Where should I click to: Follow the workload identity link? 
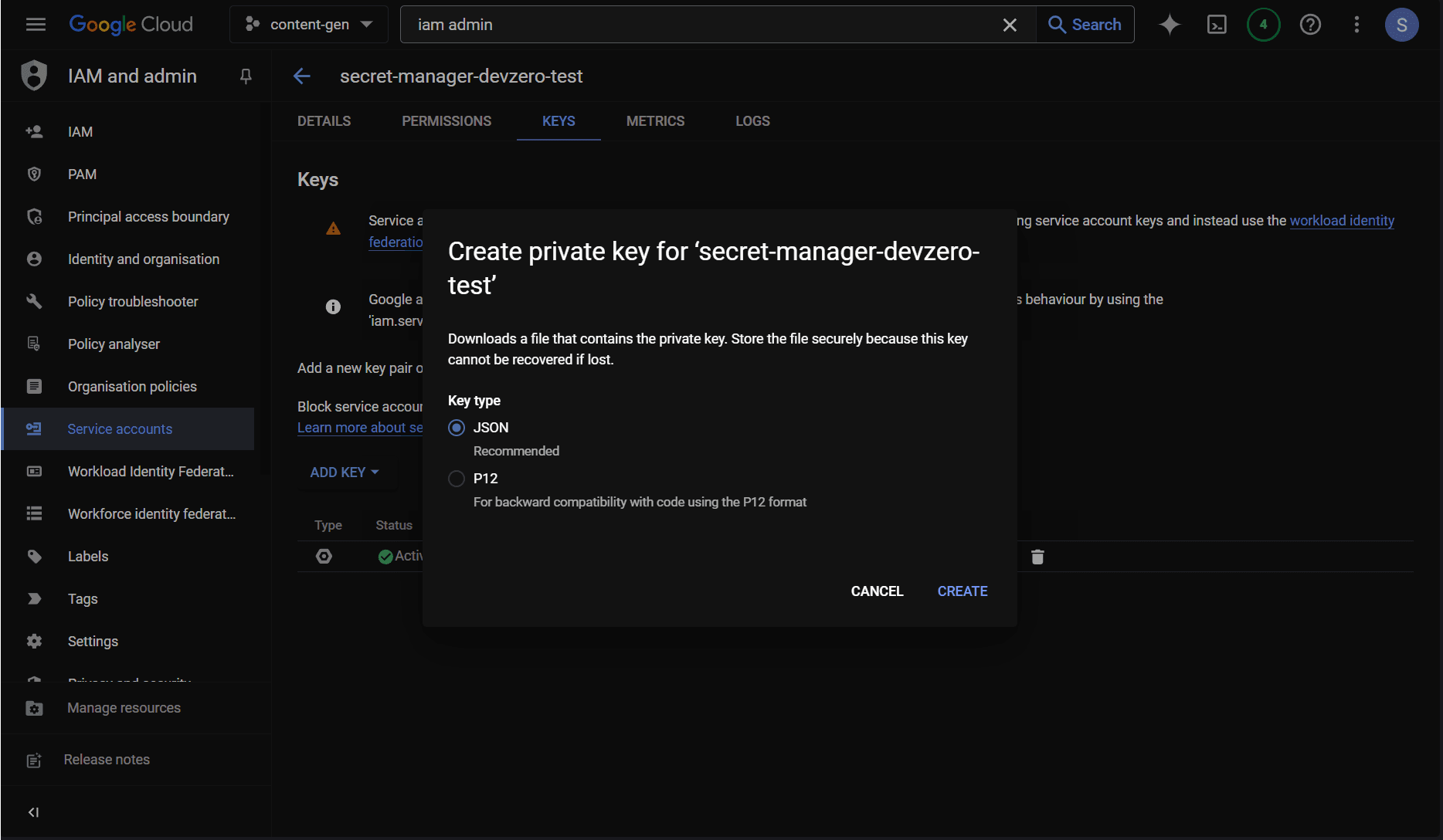tap(1342, 221)
